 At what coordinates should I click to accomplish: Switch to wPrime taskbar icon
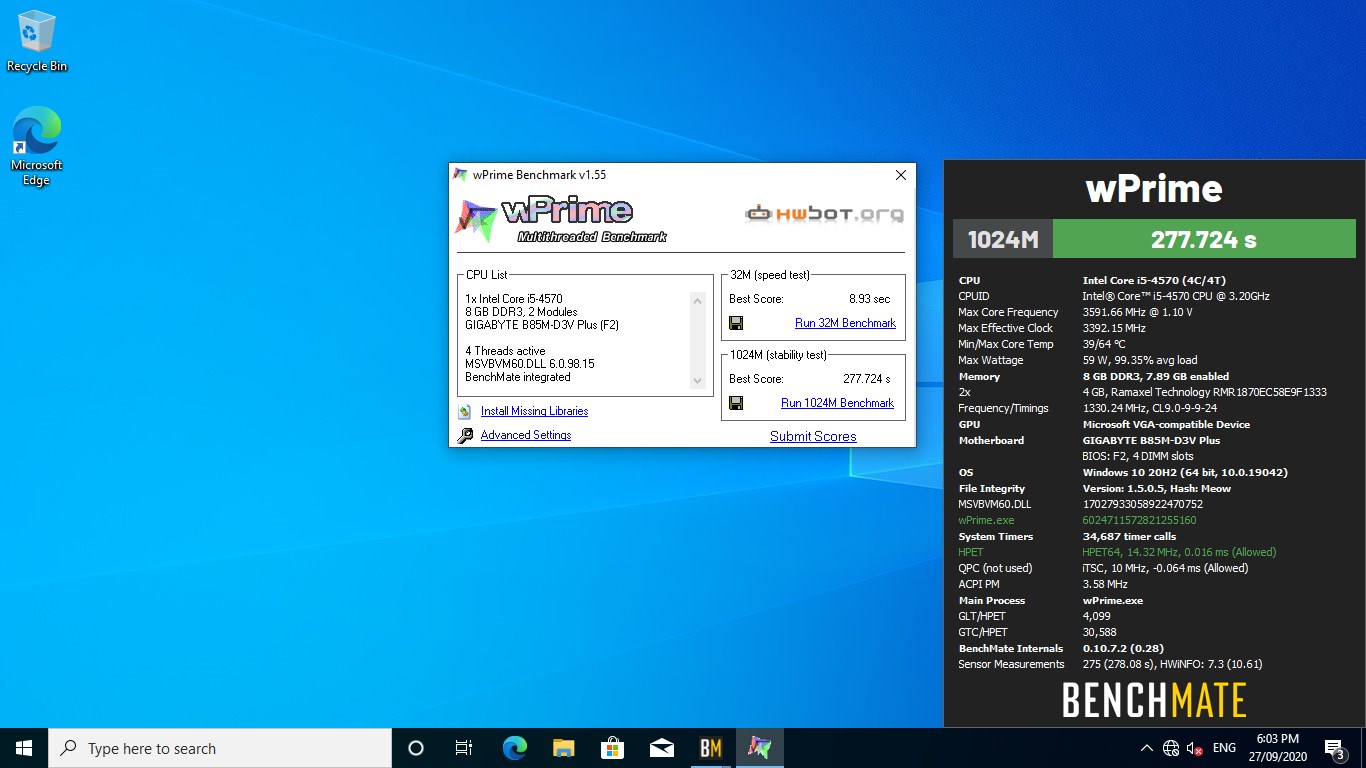pos(760,748)
